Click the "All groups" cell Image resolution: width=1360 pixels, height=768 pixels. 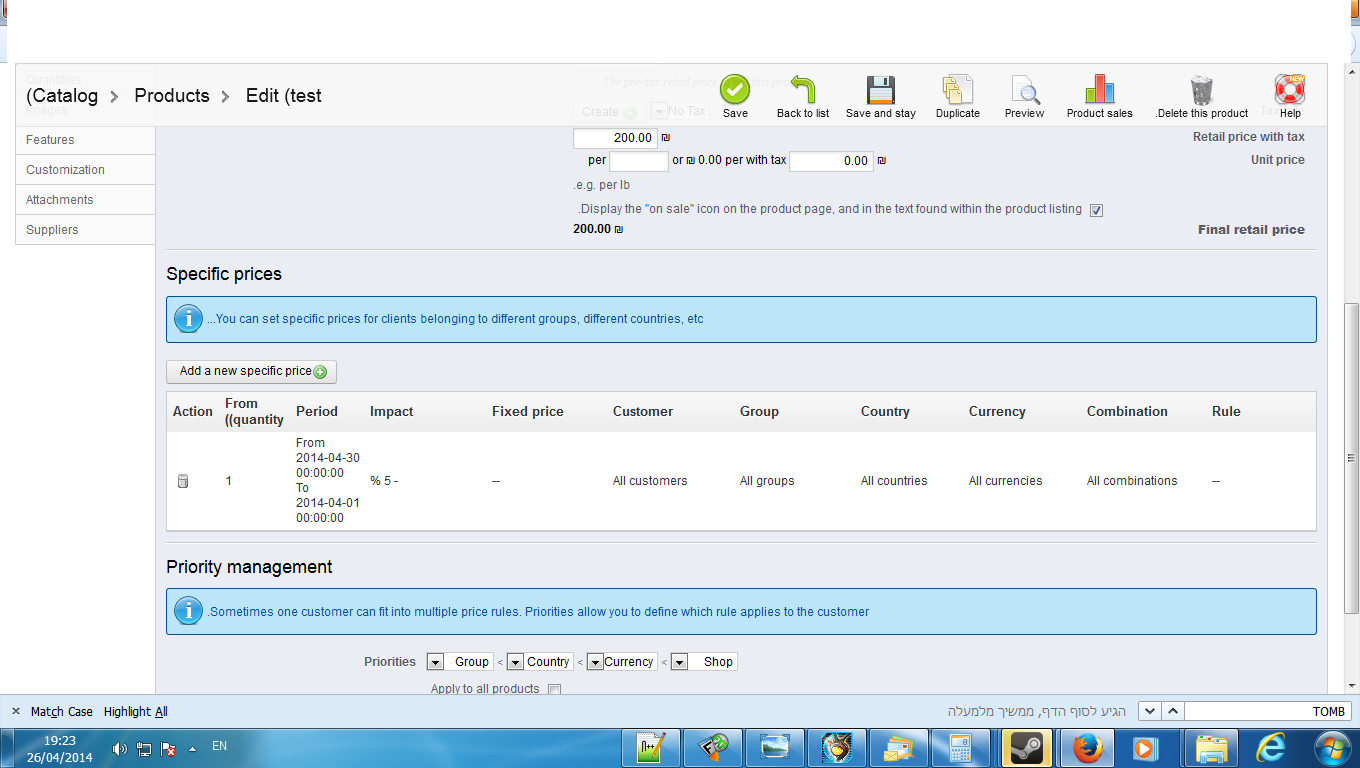pyautogui.click(x=767, y=481)
